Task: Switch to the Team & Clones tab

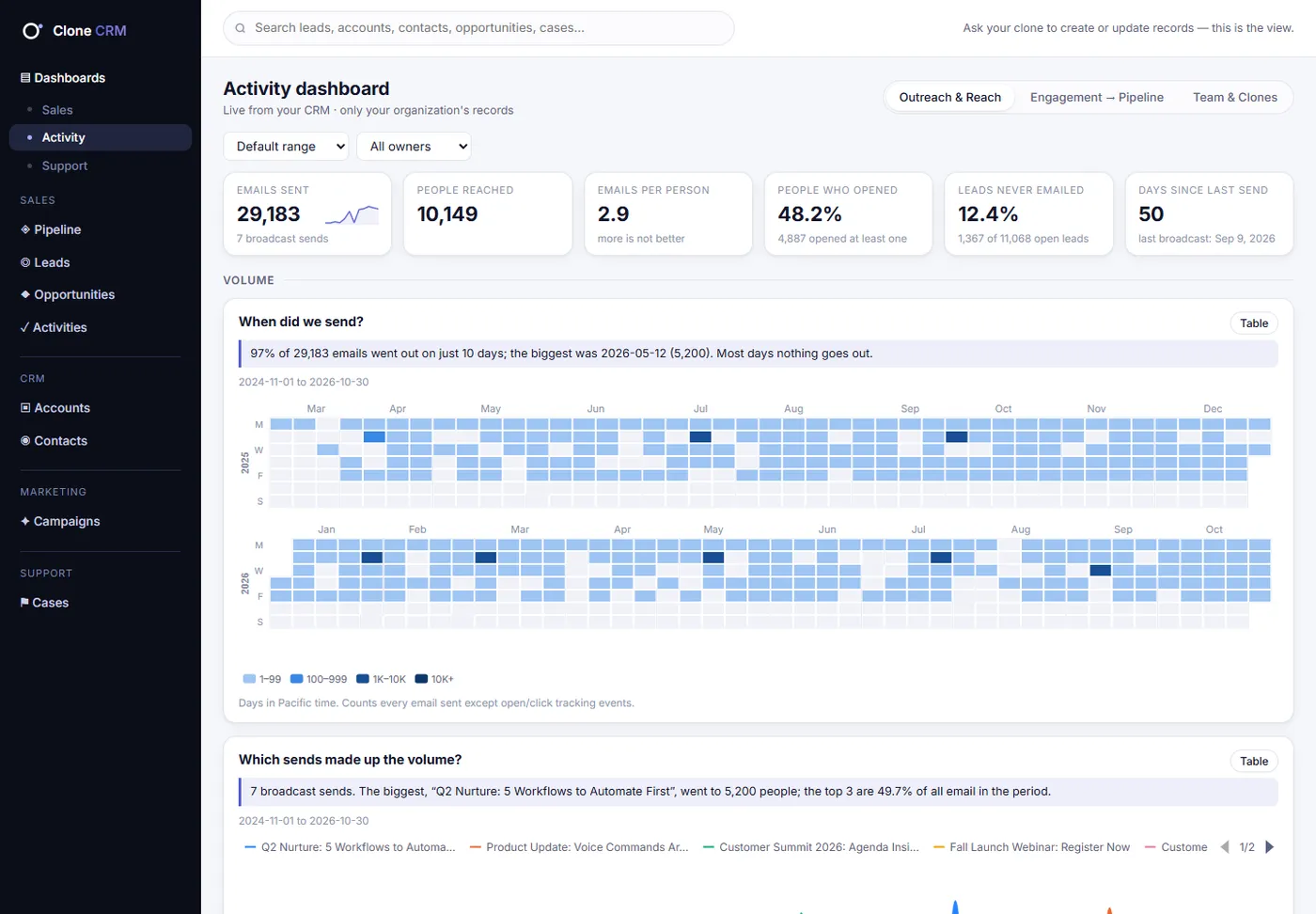Action: coord(1235,98)
